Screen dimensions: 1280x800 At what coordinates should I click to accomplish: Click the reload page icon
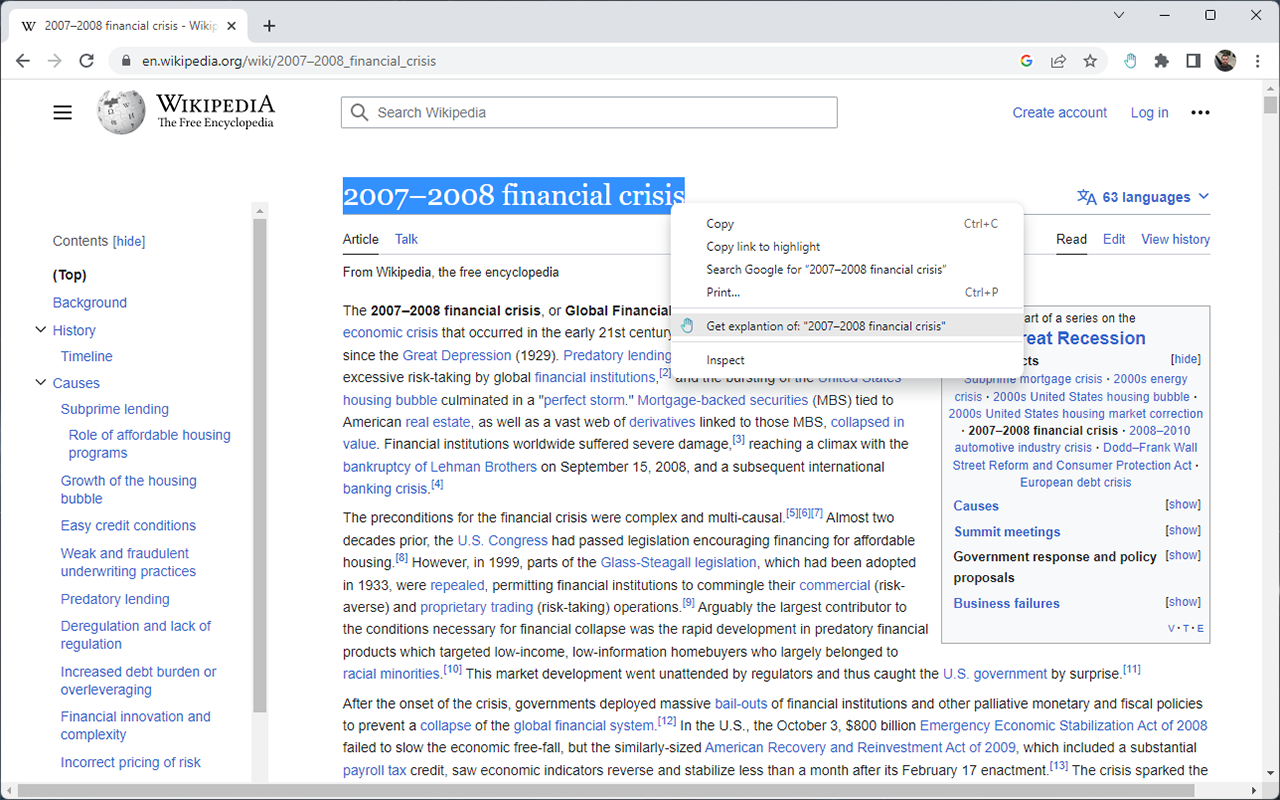tap(86, 60)
